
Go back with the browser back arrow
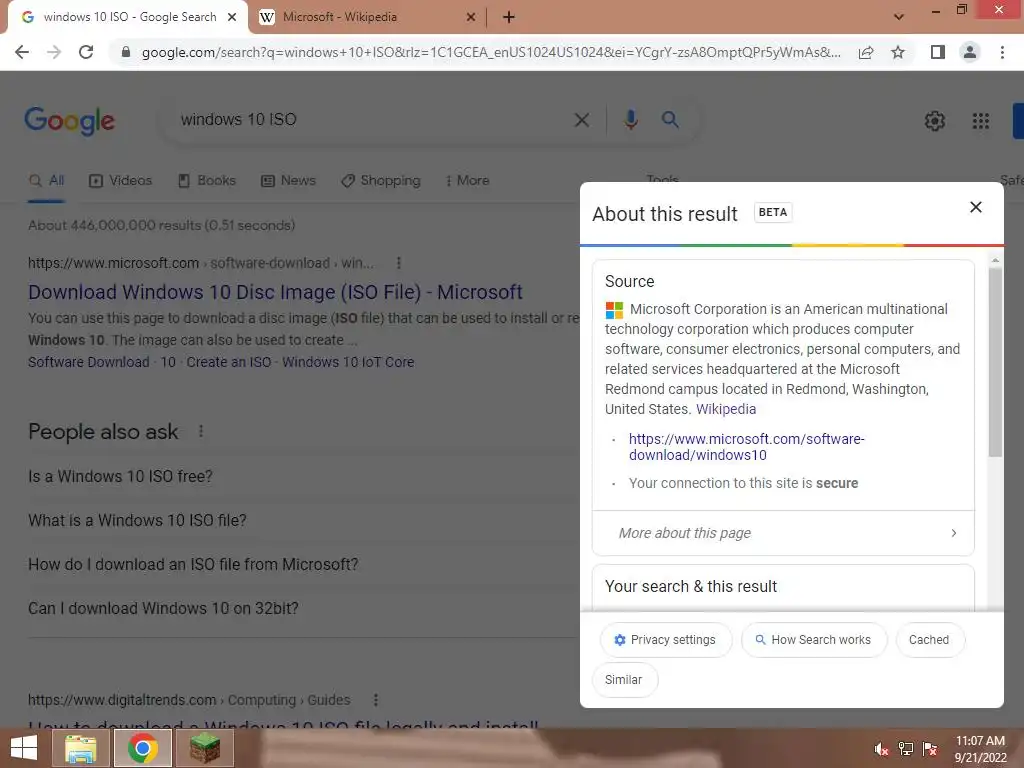22,52
